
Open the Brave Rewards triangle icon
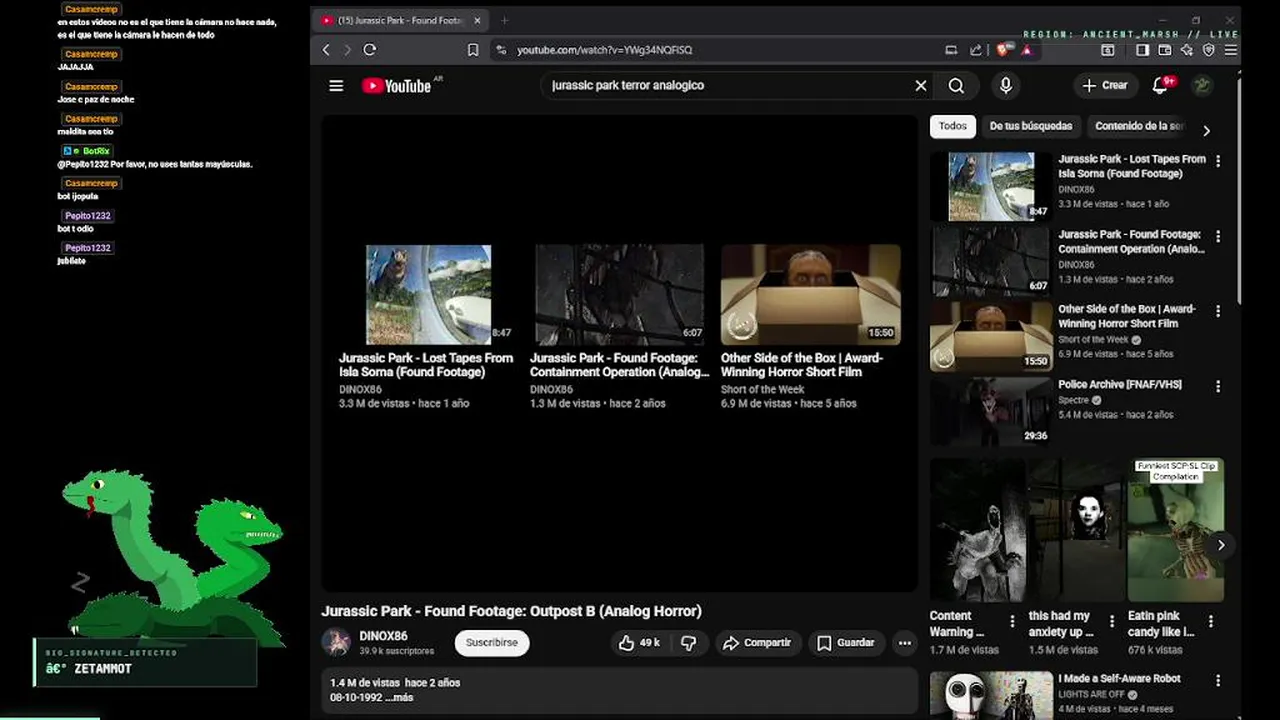(1026, 50)
